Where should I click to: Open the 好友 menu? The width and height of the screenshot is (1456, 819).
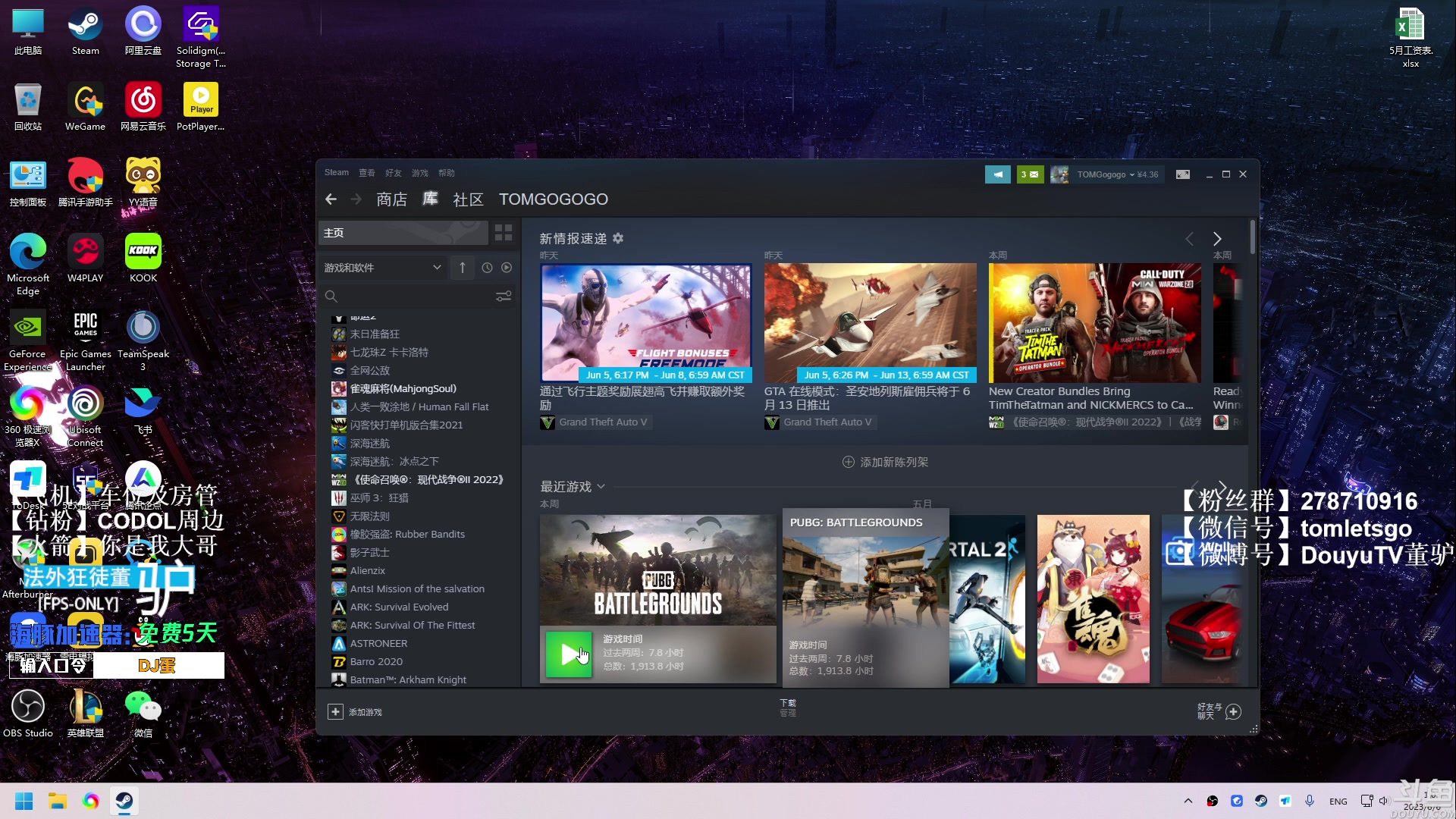pyautogui.click(x=394, y=173)
